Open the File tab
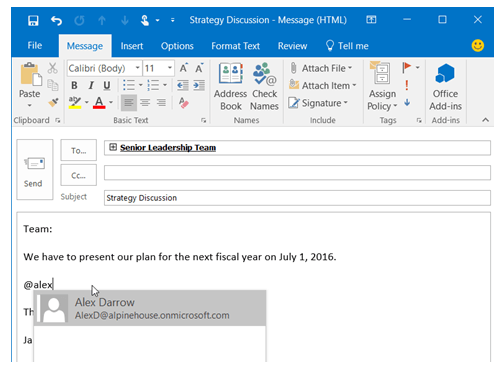The height and width of the screenshot is (375, 504). pos(35,45)
